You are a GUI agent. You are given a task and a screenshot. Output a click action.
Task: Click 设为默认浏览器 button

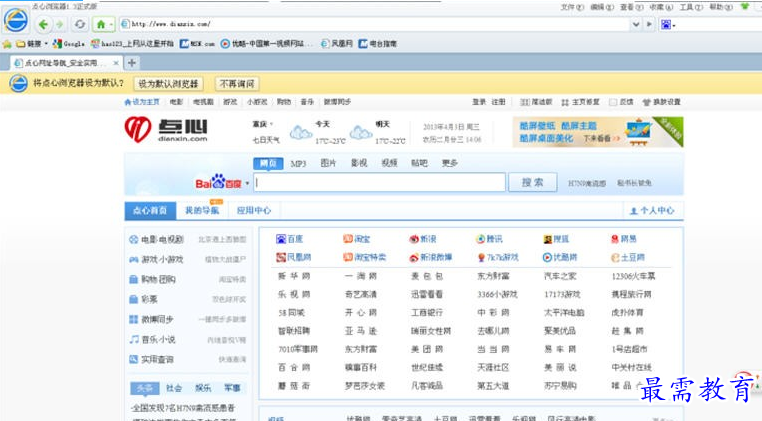(x=168, y=84)
